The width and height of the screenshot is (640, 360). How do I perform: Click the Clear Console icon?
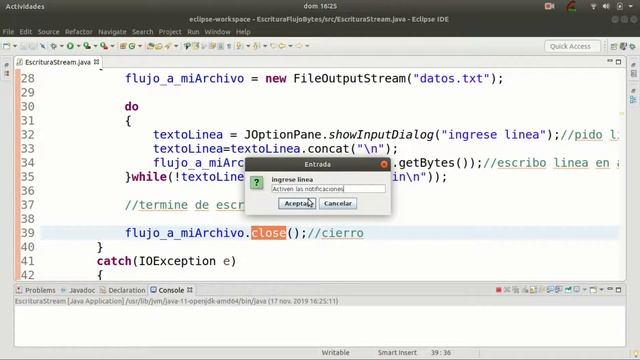point(525,290)
